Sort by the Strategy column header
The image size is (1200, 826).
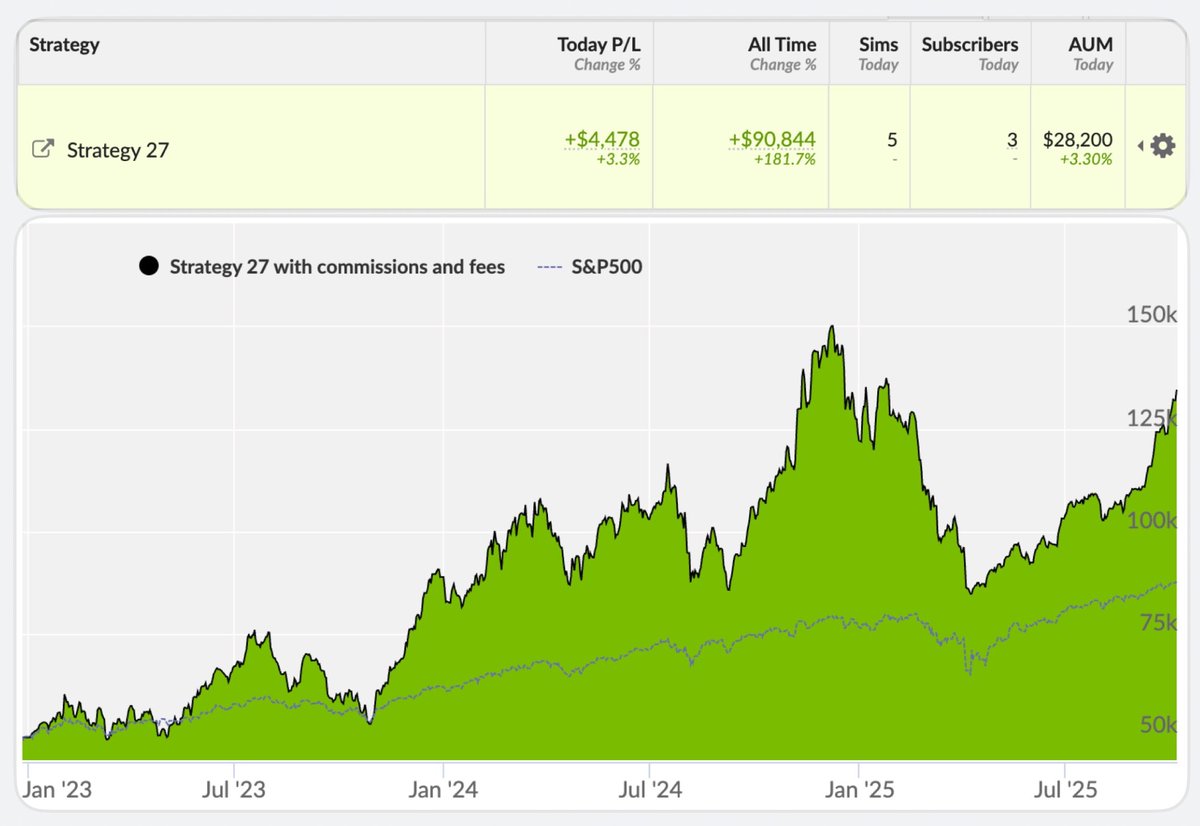pyautogui.click(x=66, y=44)
